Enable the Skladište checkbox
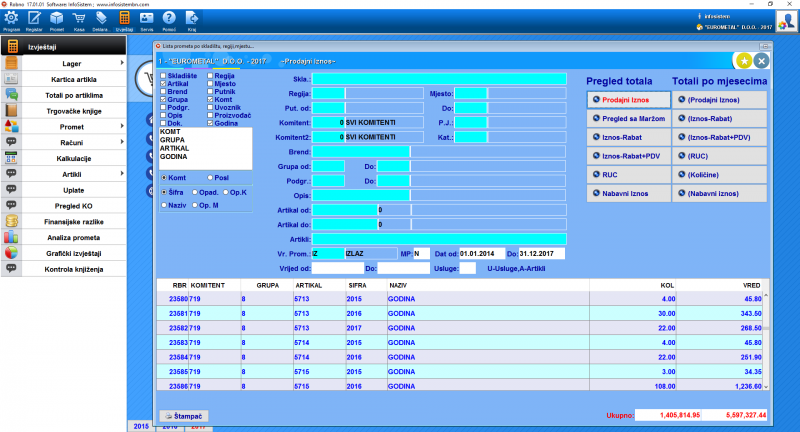 [164, 75]
